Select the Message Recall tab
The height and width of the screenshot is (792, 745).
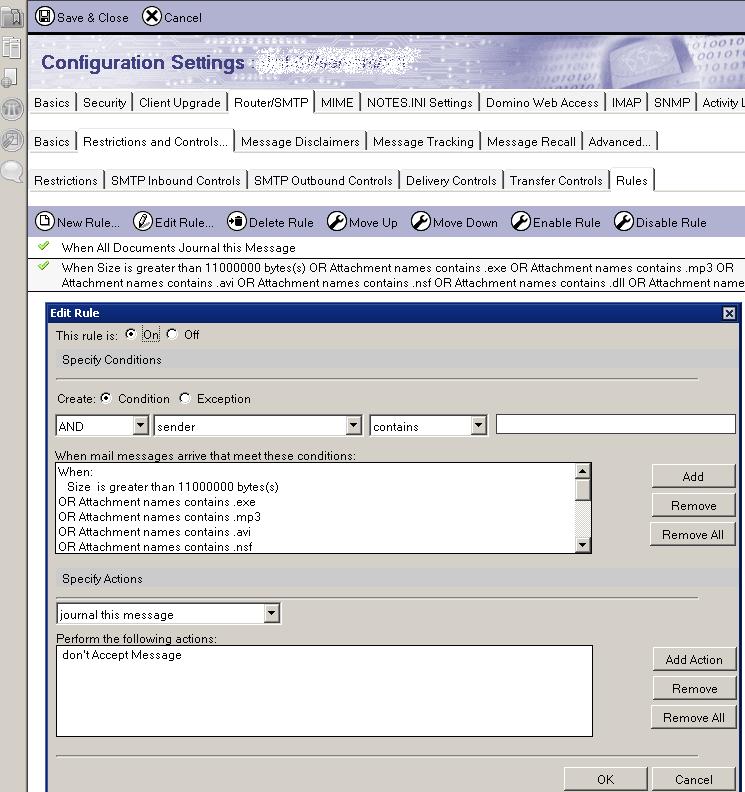pos(531,142)
